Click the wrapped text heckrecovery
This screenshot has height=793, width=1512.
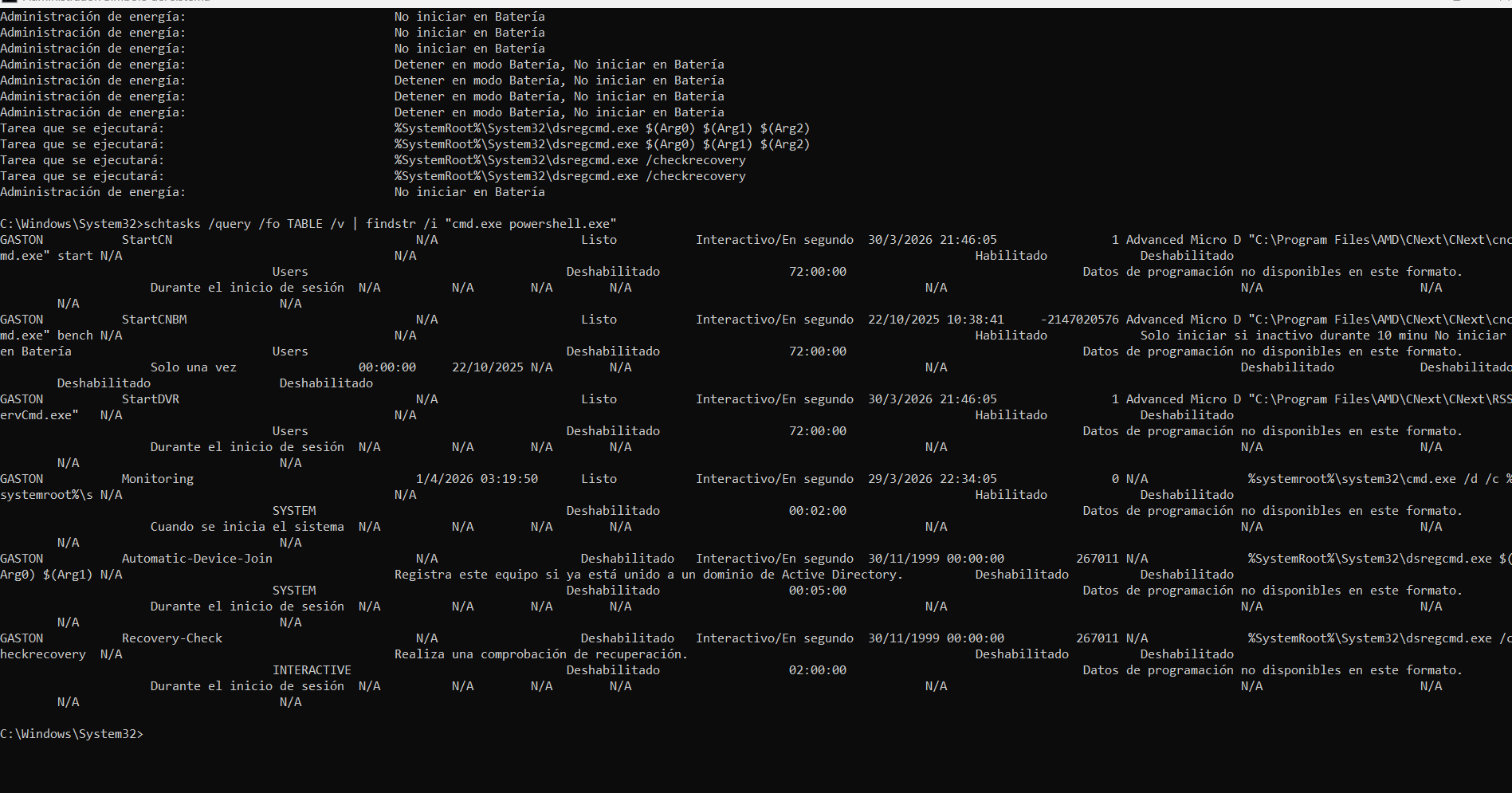43,654
